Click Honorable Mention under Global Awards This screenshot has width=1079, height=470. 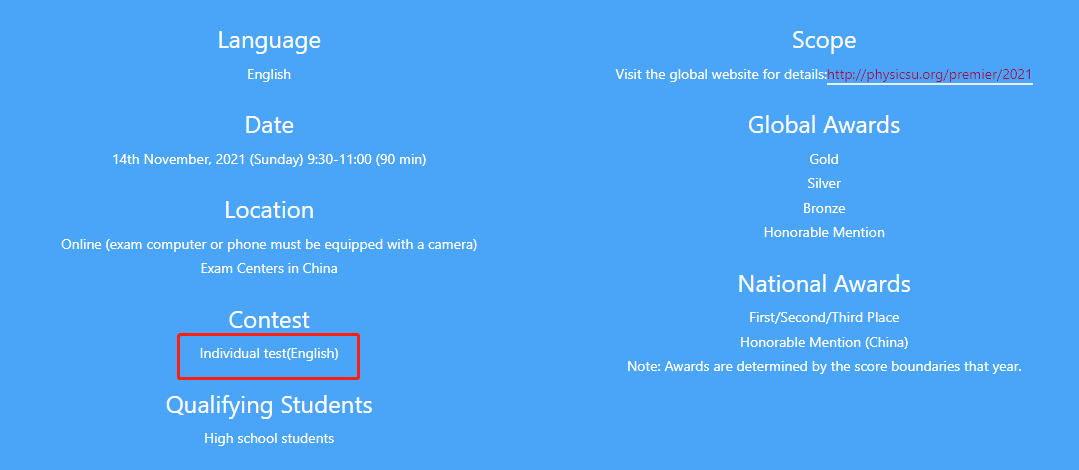coord(824,233)
